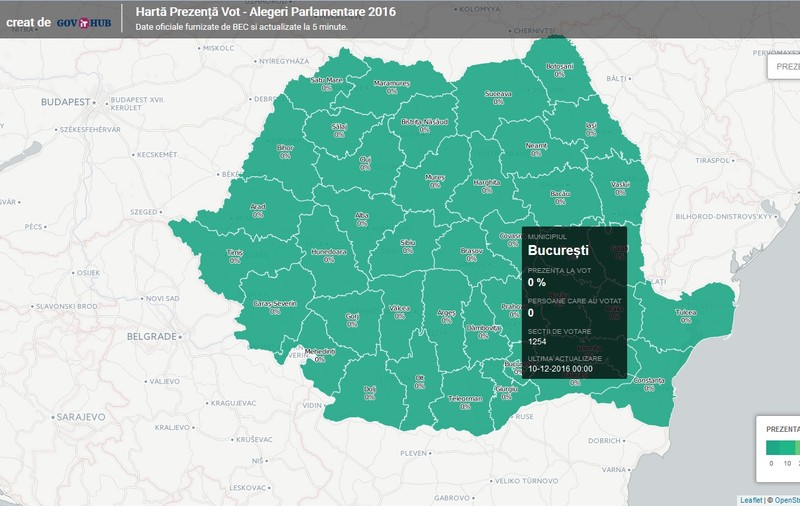Select the Teleorman county region
This screenshot has width=800, height=506.
(465, 402)
